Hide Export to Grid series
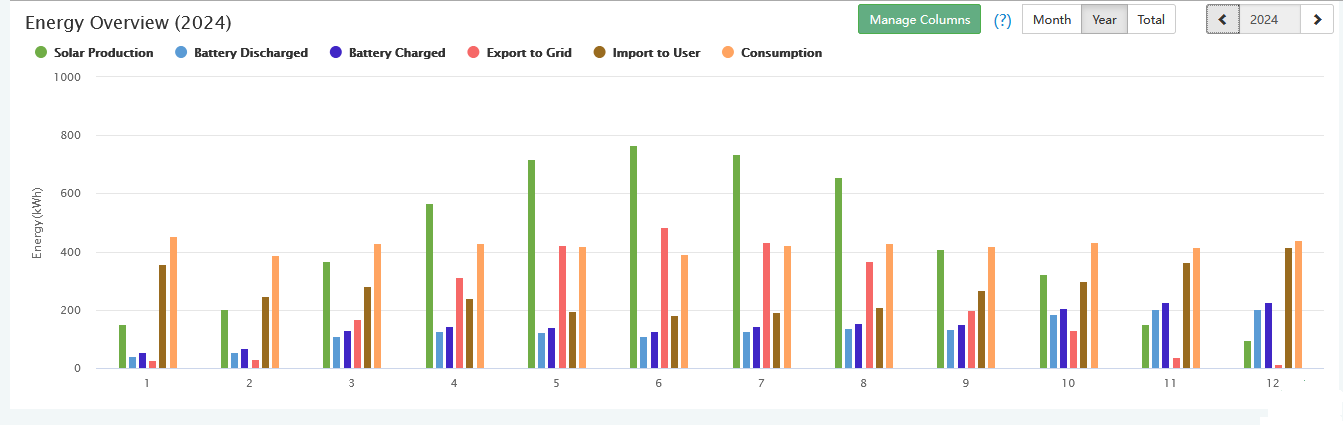Viewport: 1343px width, 425px height. click(529, 53)
